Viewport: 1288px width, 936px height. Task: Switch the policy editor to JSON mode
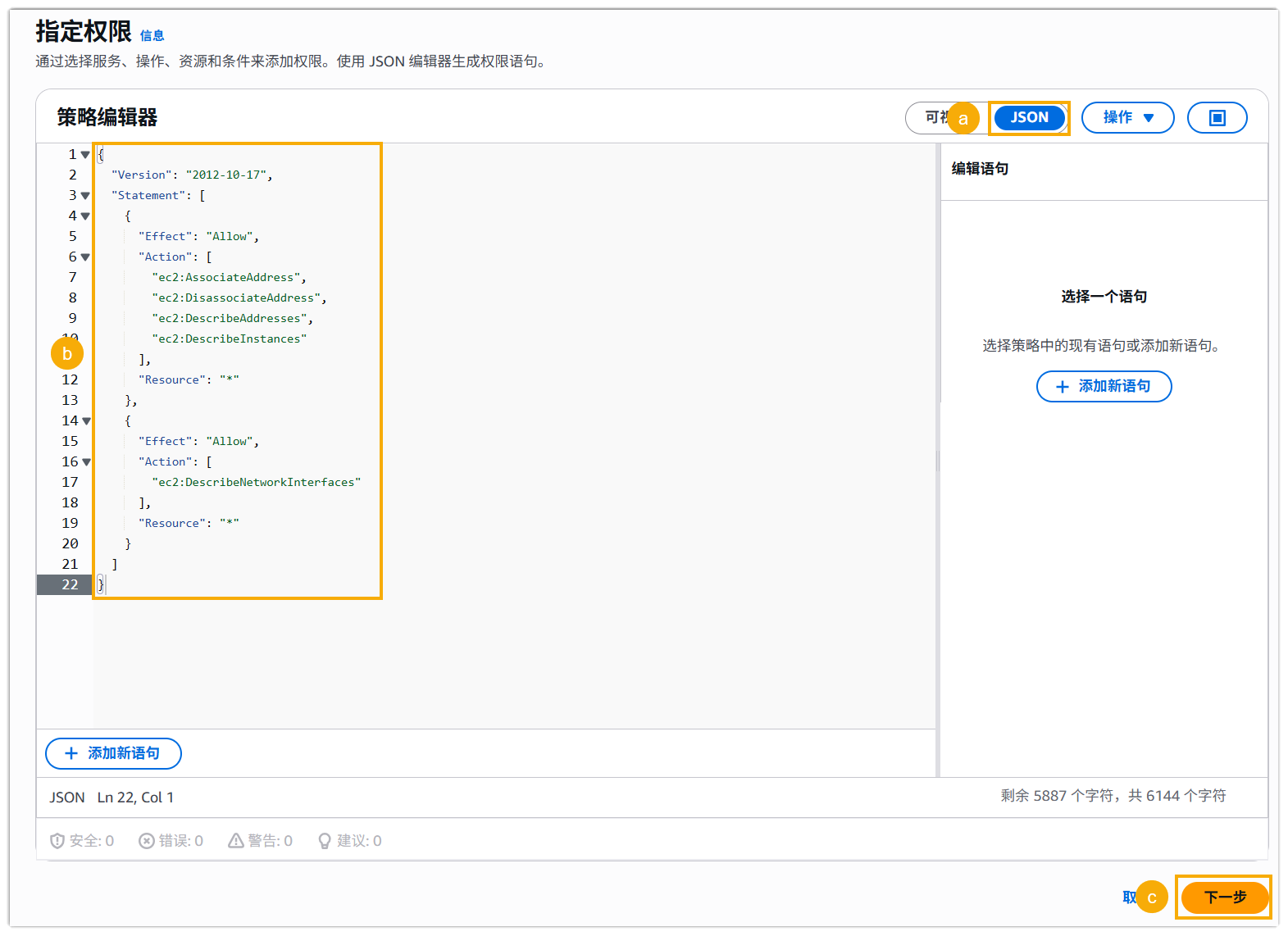pyautogui.click(x=1029, y=118)
